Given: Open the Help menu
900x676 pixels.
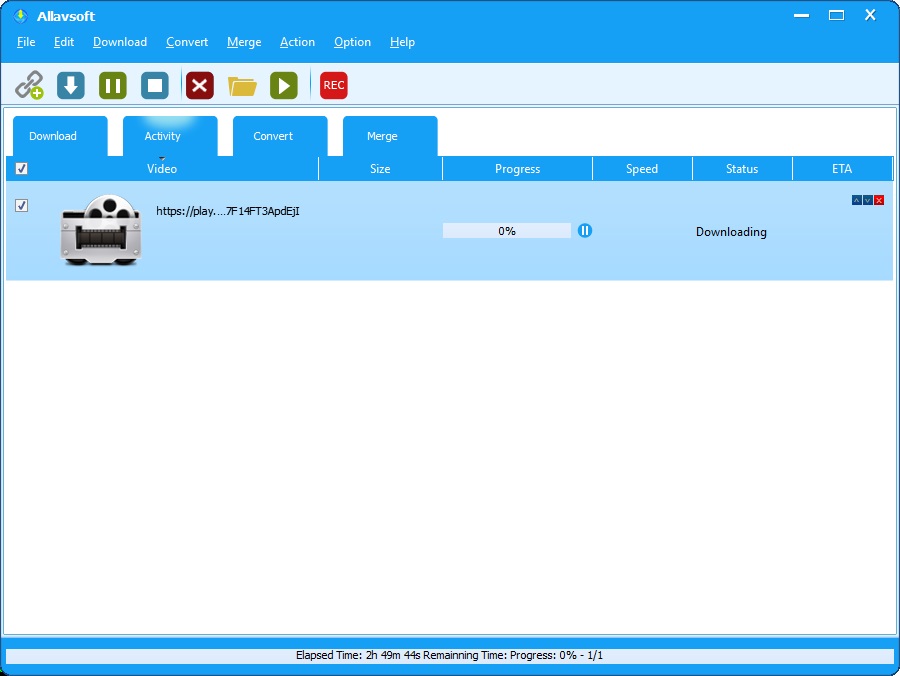Looking at the screenshot, I should pos(402,42).
